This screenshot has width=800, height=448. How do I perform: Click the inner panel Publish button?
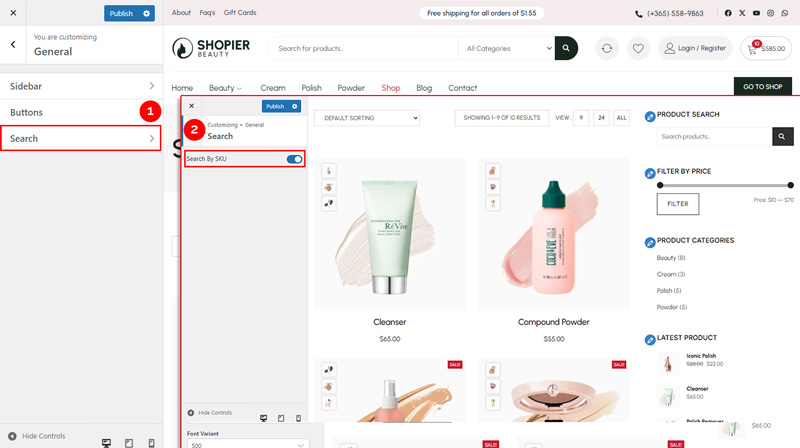click(275, 106)
